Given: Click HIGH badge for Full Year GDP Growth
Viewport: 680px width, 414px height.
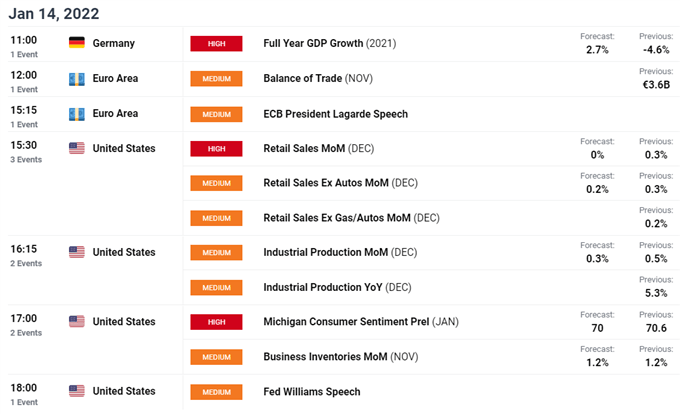Looking at the screenshot, I should coord(216,43).
